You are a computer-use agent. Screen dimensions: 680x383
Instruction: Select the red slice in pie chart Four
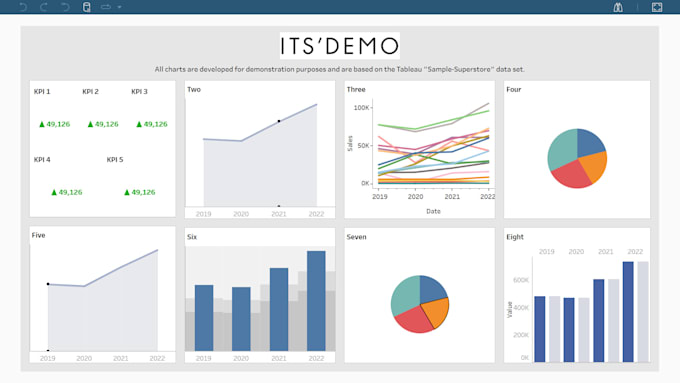(571, 174)
